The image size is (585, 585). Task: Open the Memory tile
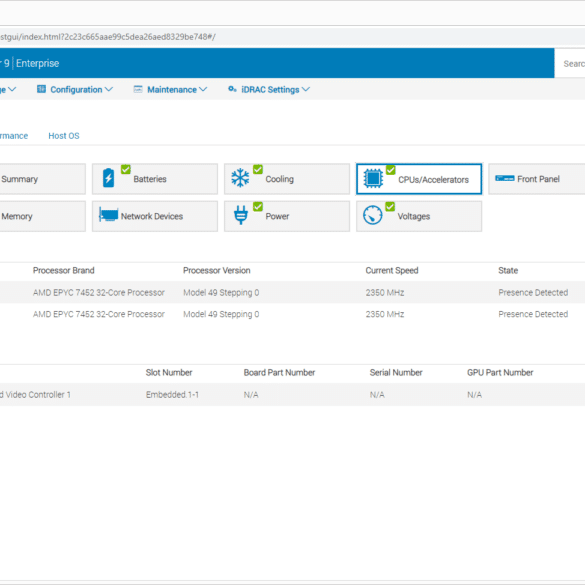click(42, 216)
